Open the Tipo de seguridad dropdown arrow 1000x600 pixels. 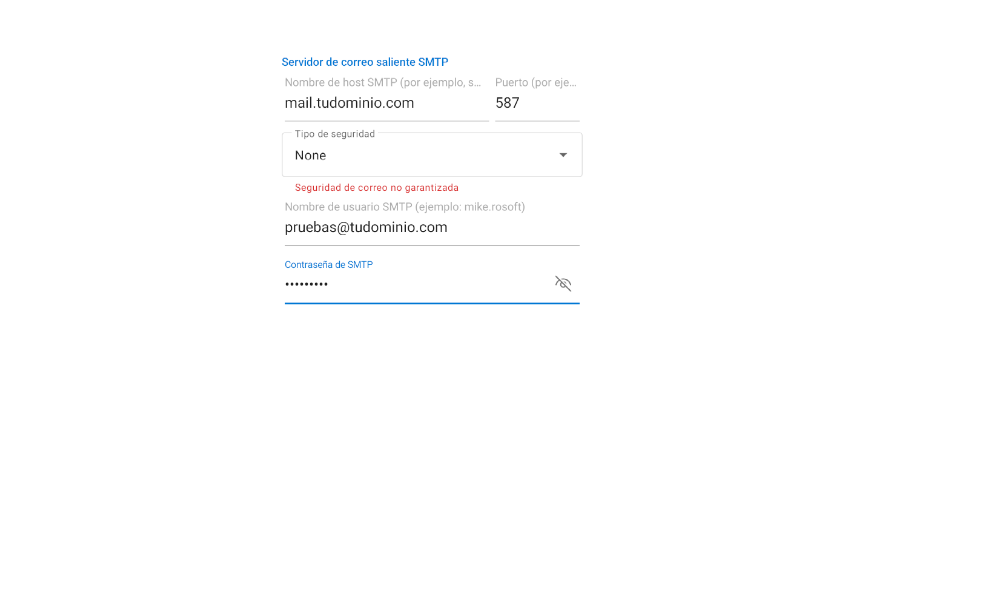(x=563, y=155)
